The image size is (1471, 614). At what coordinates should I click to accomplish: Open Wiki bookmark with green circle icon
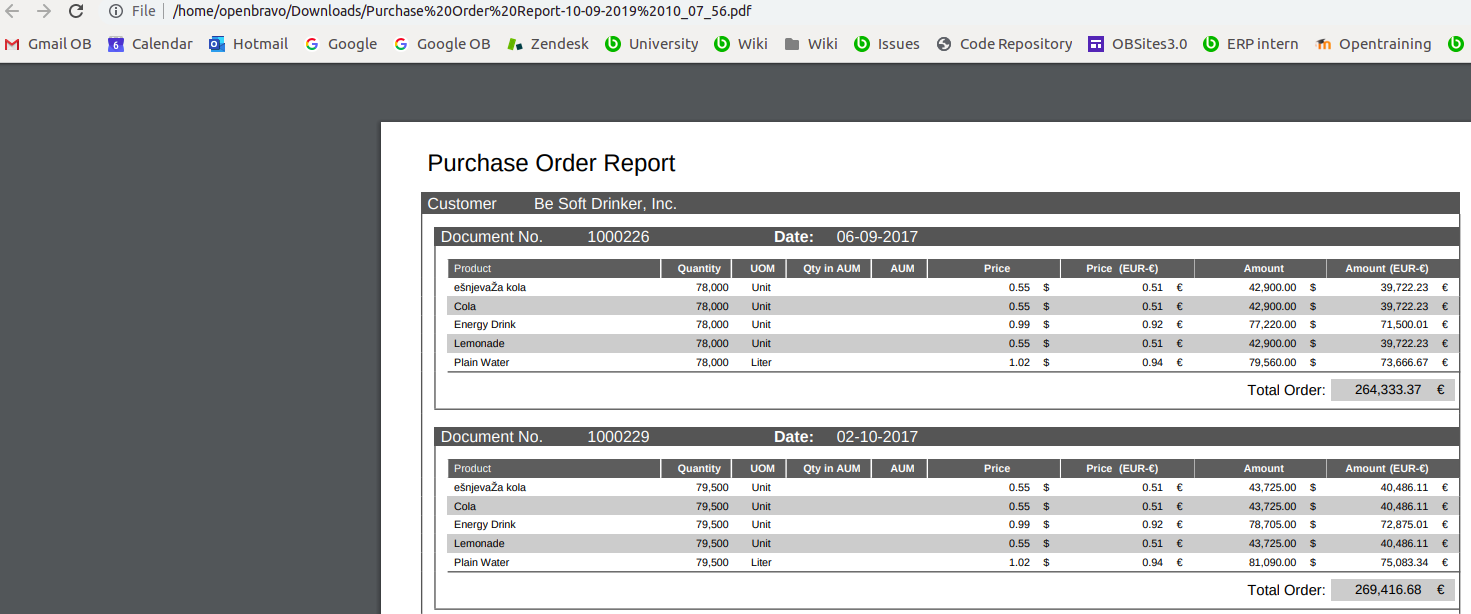[x=741, y=44]
